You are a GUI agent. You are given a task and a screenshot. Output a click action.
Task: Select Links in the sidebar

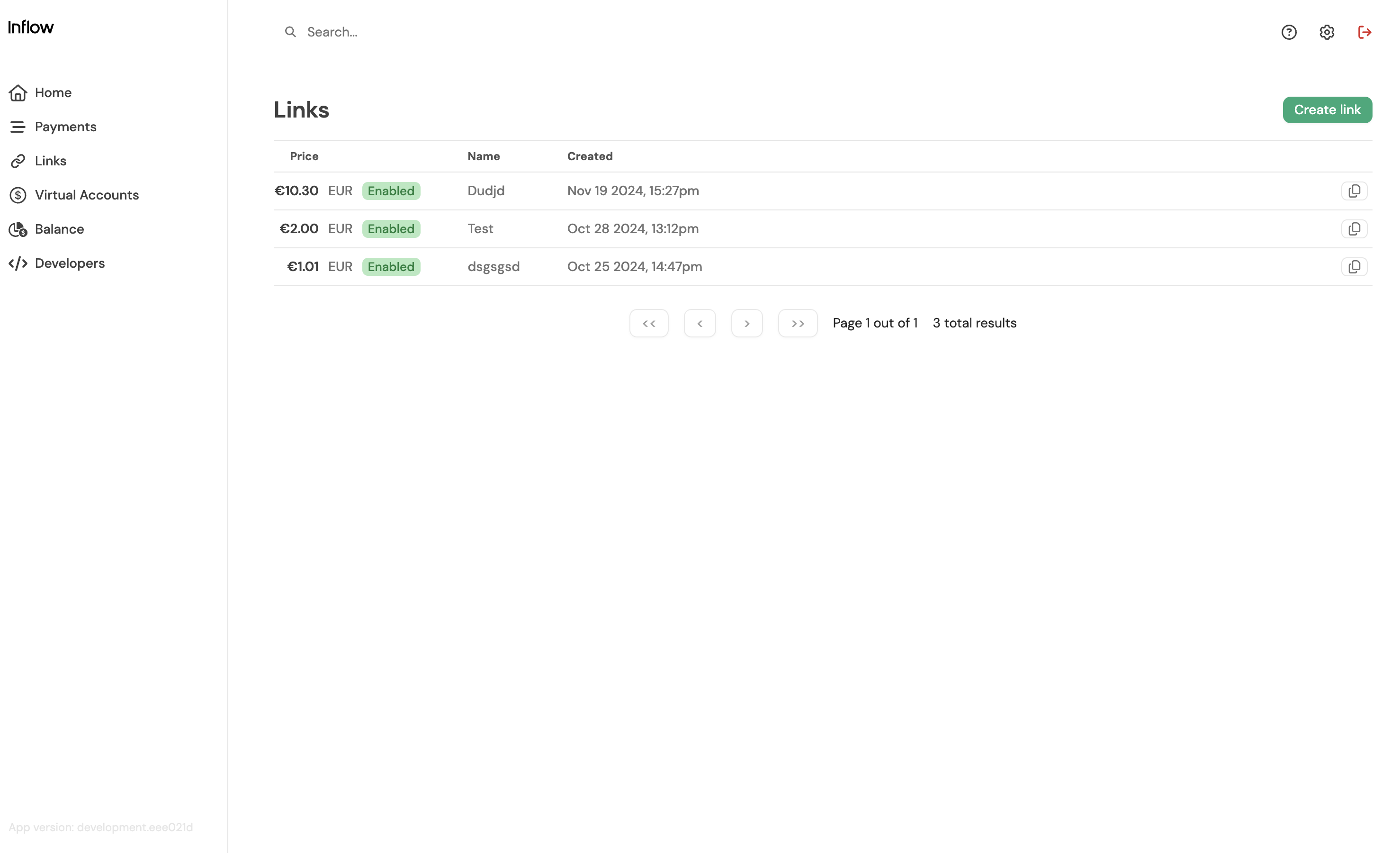[x=50, y=161]
